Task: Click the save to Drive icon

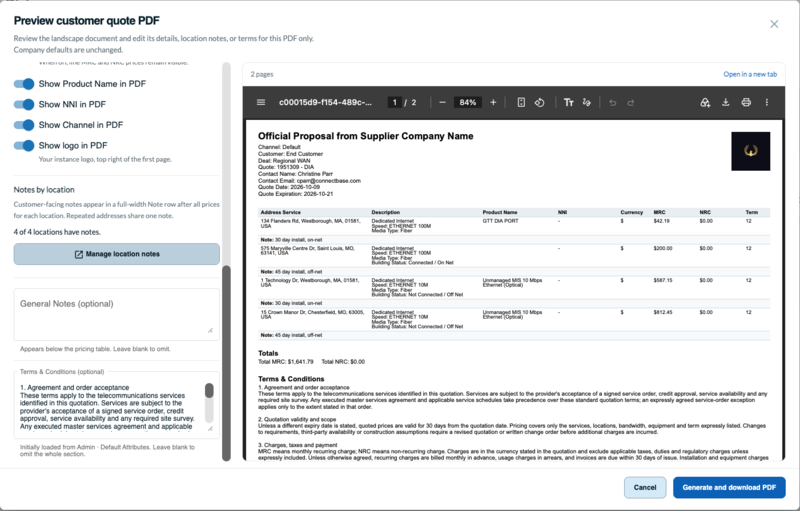Action: (705, 103)
